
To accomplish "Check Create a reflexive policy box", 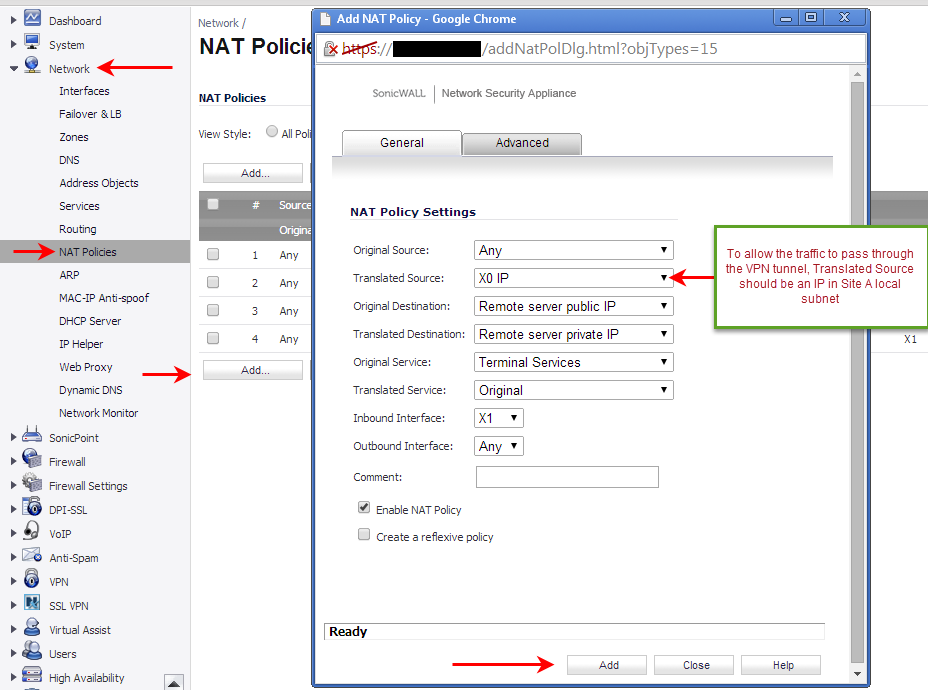I will tap(364, 535).
